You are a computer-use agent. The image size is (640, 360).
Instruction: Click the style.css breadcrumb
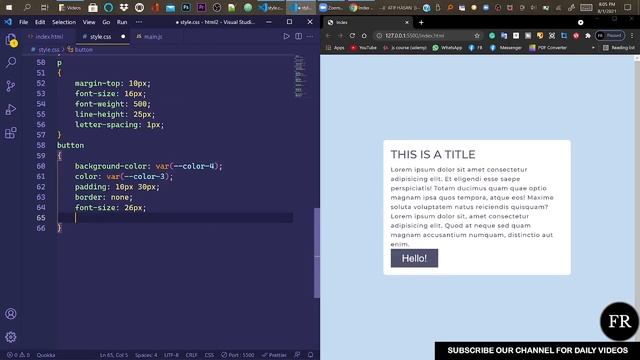click(49, 49)
